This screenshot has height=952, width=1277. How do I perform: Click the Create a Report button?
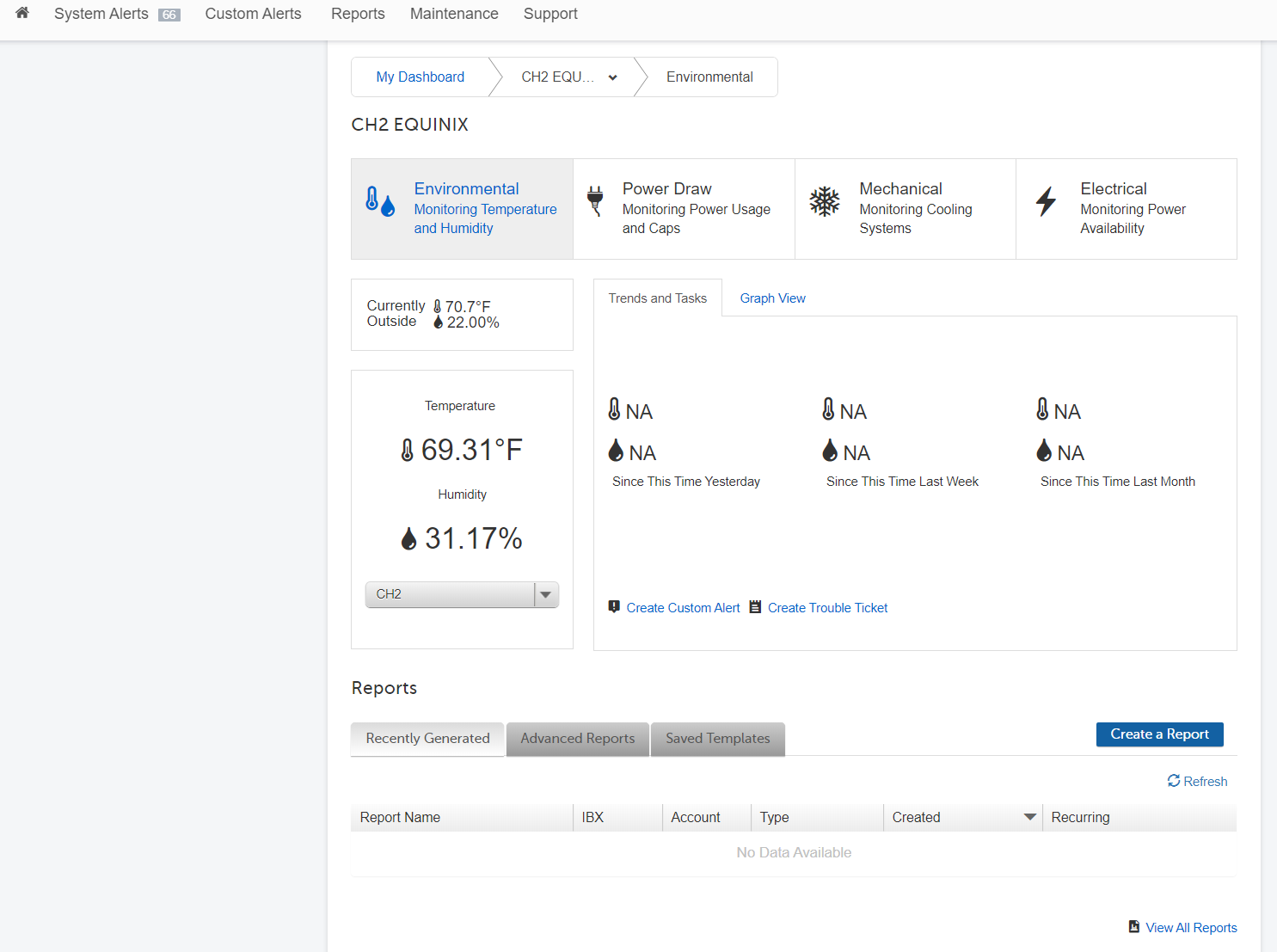(x=1159, y=734)
